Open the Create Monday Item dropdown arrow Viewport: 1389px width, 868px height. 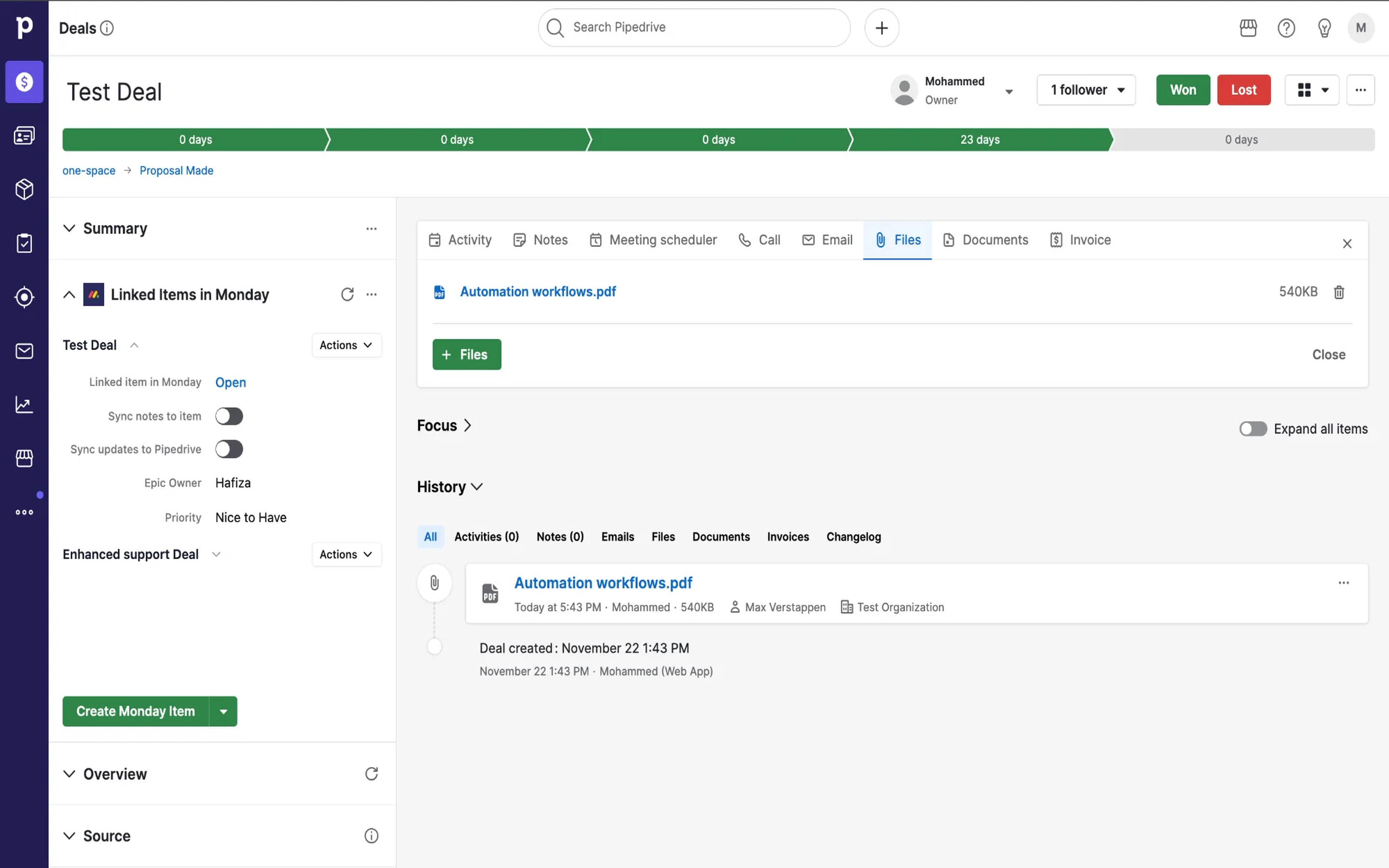223,711
